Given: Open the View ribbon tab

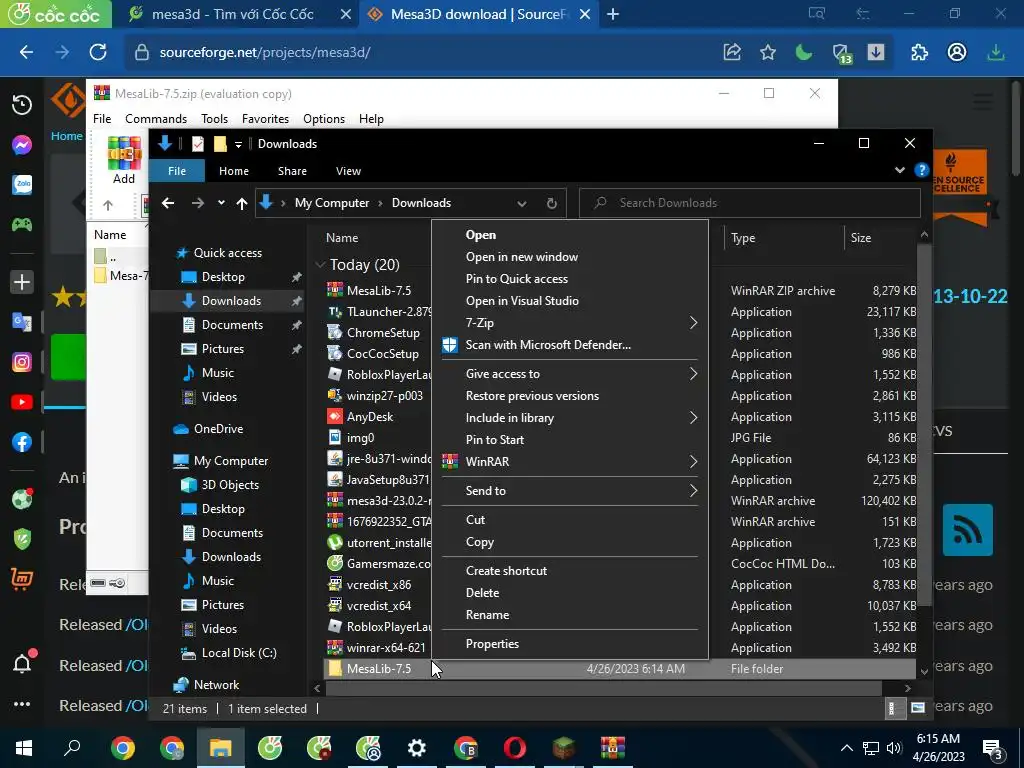Looking at the screenshot, I should (x=348, y=171).
